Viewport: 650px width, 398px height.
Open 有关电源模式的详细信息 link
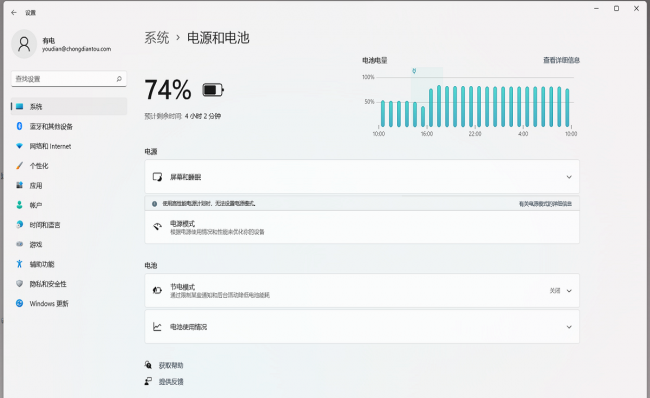click(x=545, y=204)
